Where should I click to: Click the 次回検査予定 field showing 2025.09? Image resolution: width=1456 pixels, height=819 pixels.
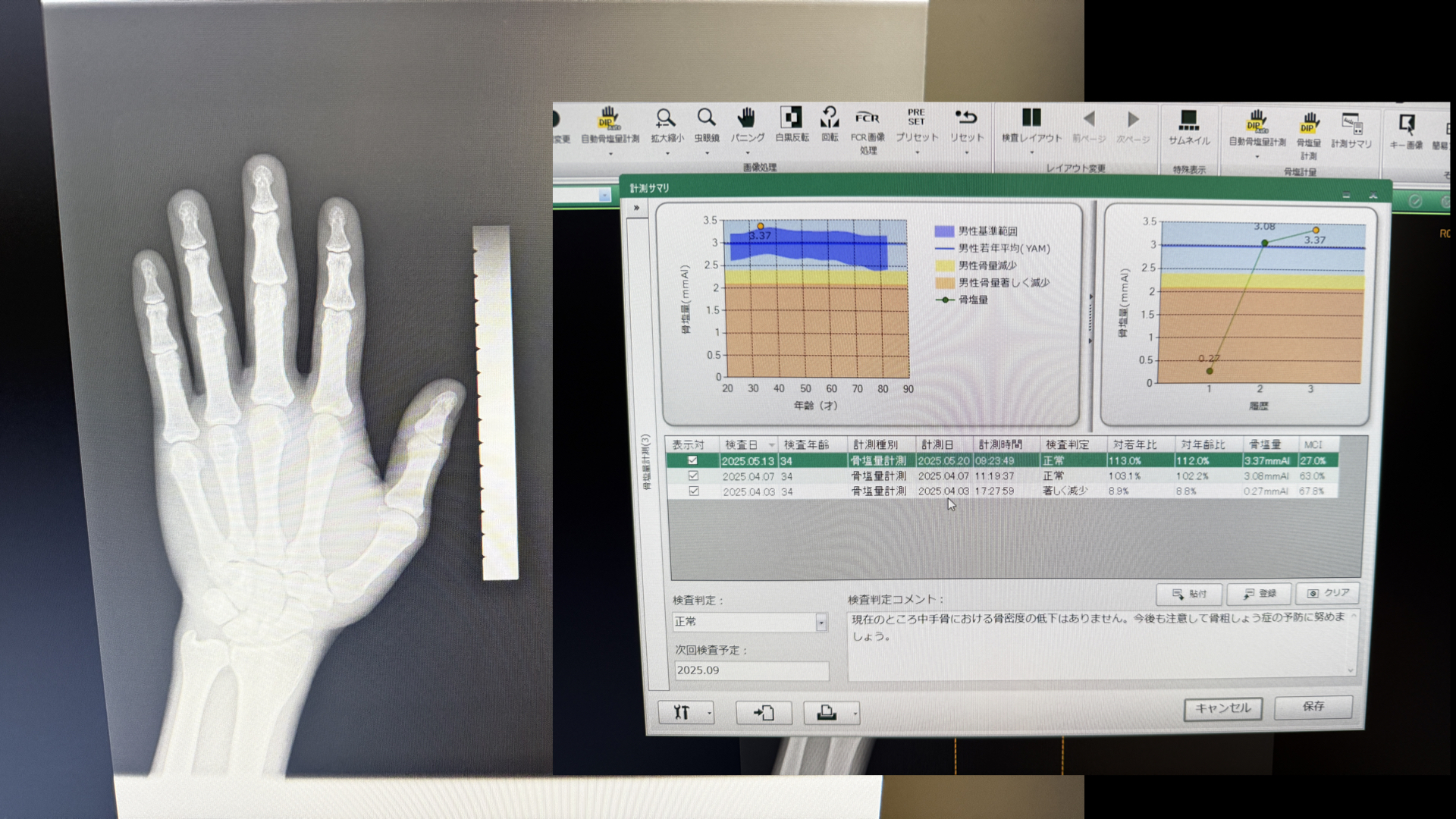point(752,670)
